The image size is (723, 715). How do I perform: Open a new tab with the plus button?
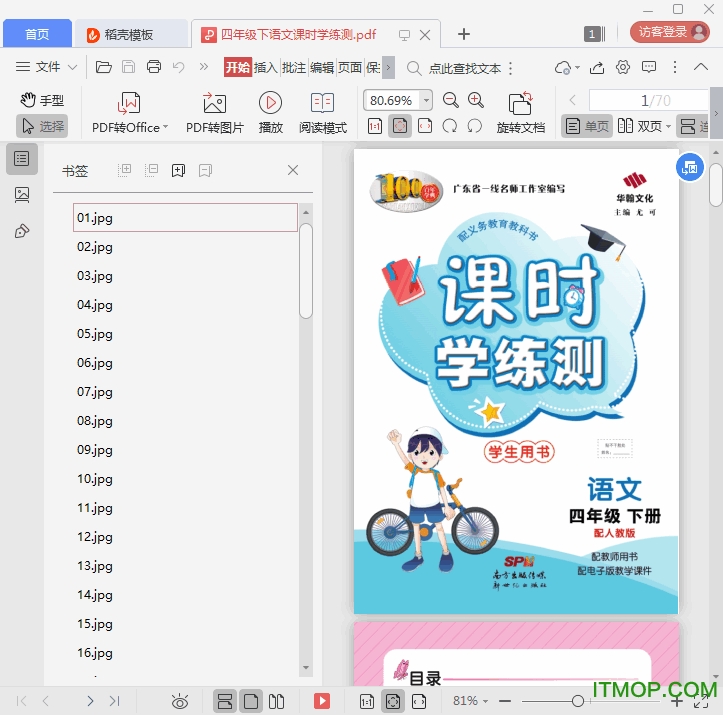coord(464,34)
